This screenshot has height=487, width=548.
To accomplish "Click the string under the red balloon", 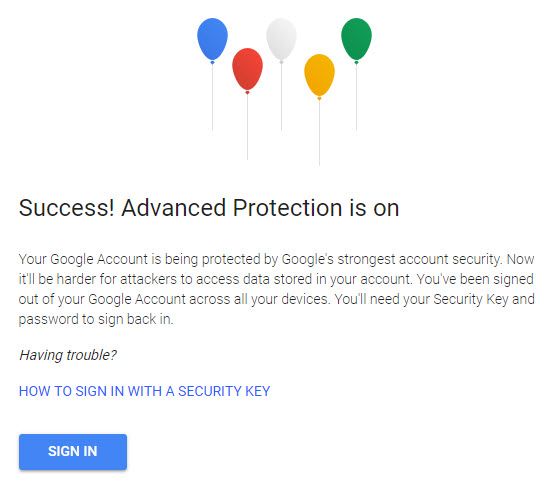I will tap(247, 127).
